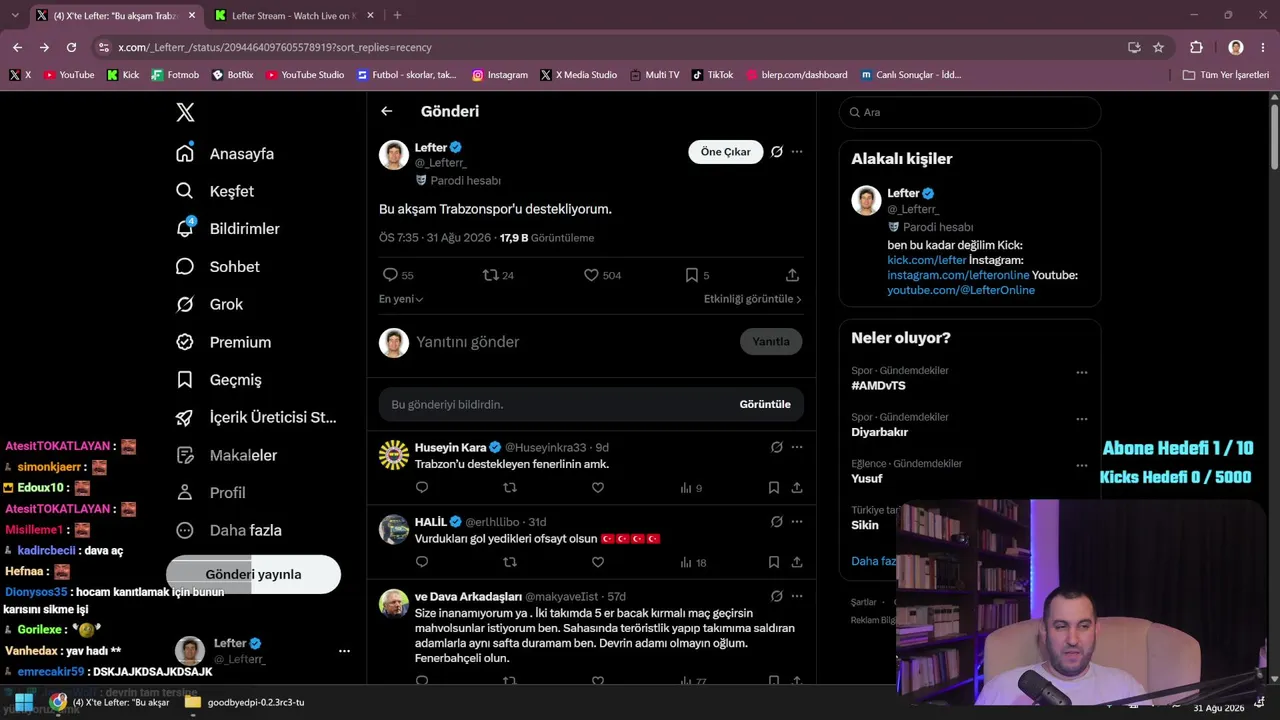Open the Fotmob bookmark
Image resolution: width=1280 pixels, height=720 pixels.
tap(175, 75)
